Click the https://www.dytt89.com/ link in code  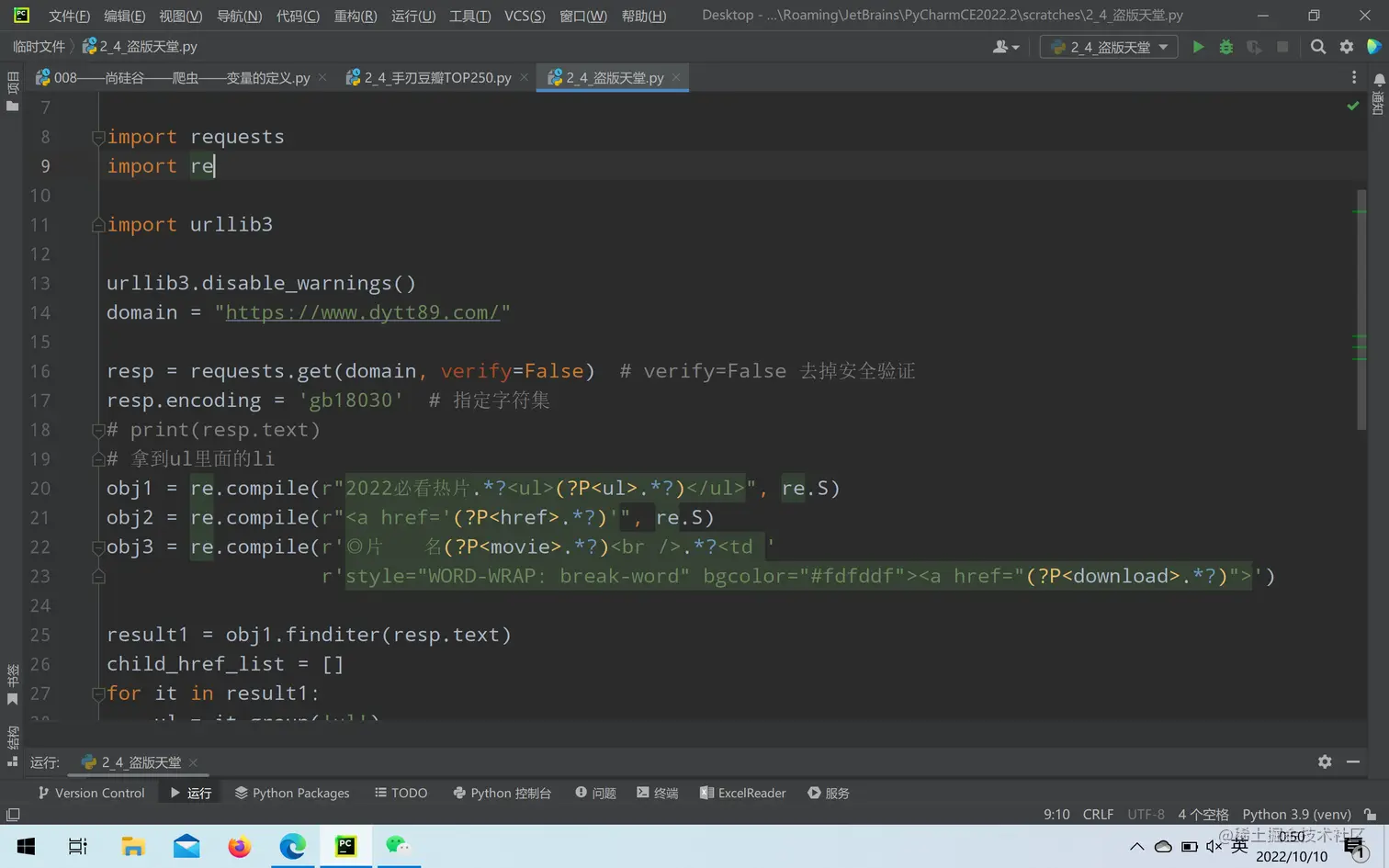362,312
